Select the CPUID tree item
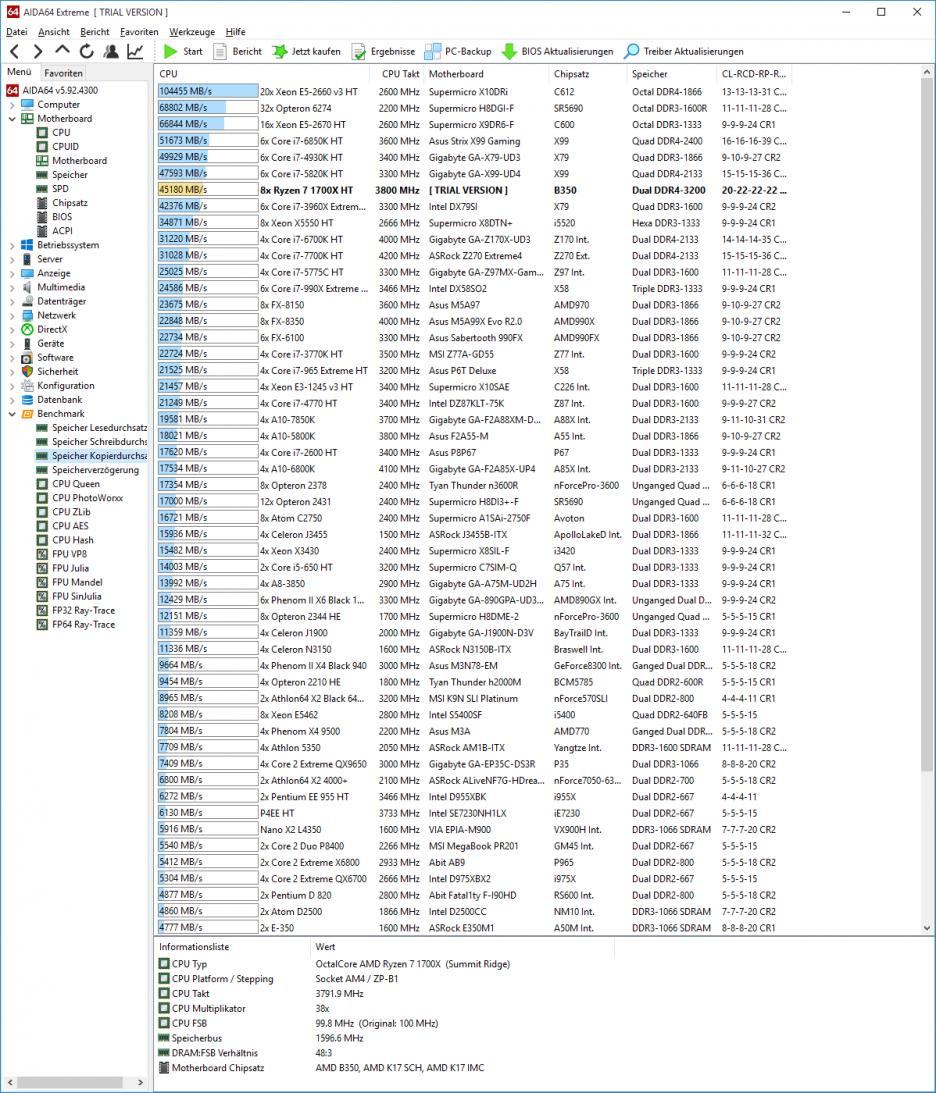936x1093 pixels. coord(58,146)
